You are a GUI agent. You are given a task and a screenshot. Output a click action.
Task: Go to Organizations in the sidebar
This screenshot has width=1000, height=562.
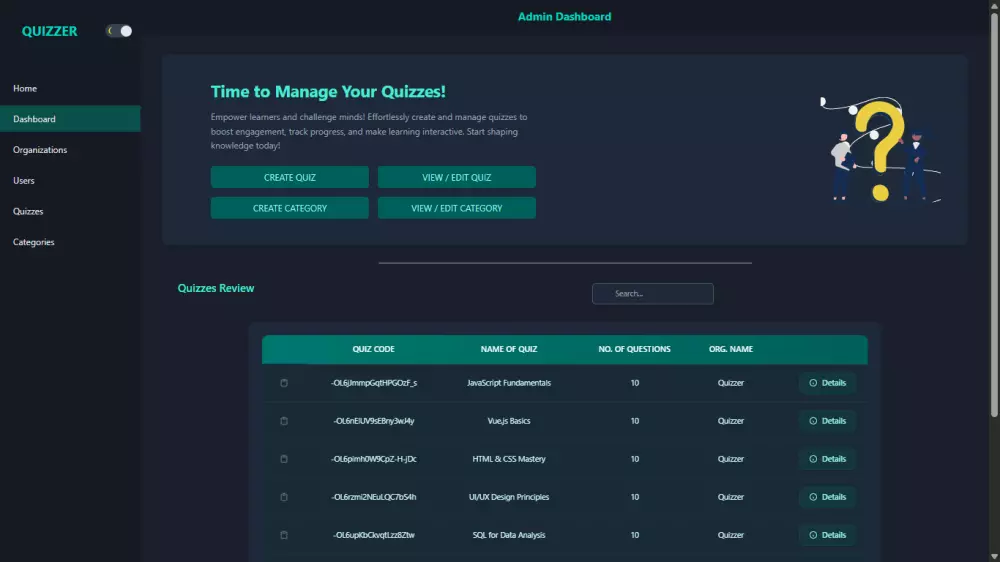[x=70, y=149]
